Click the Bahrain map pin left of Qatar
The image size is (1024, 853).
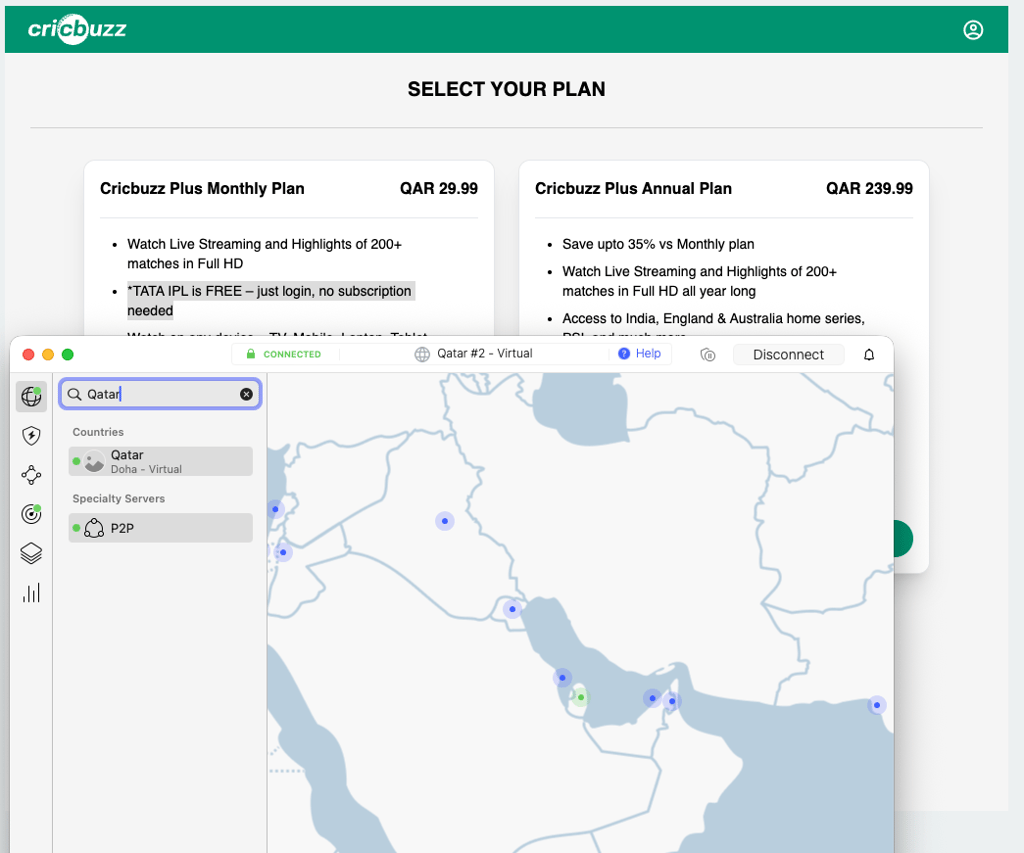coord(562,677)
